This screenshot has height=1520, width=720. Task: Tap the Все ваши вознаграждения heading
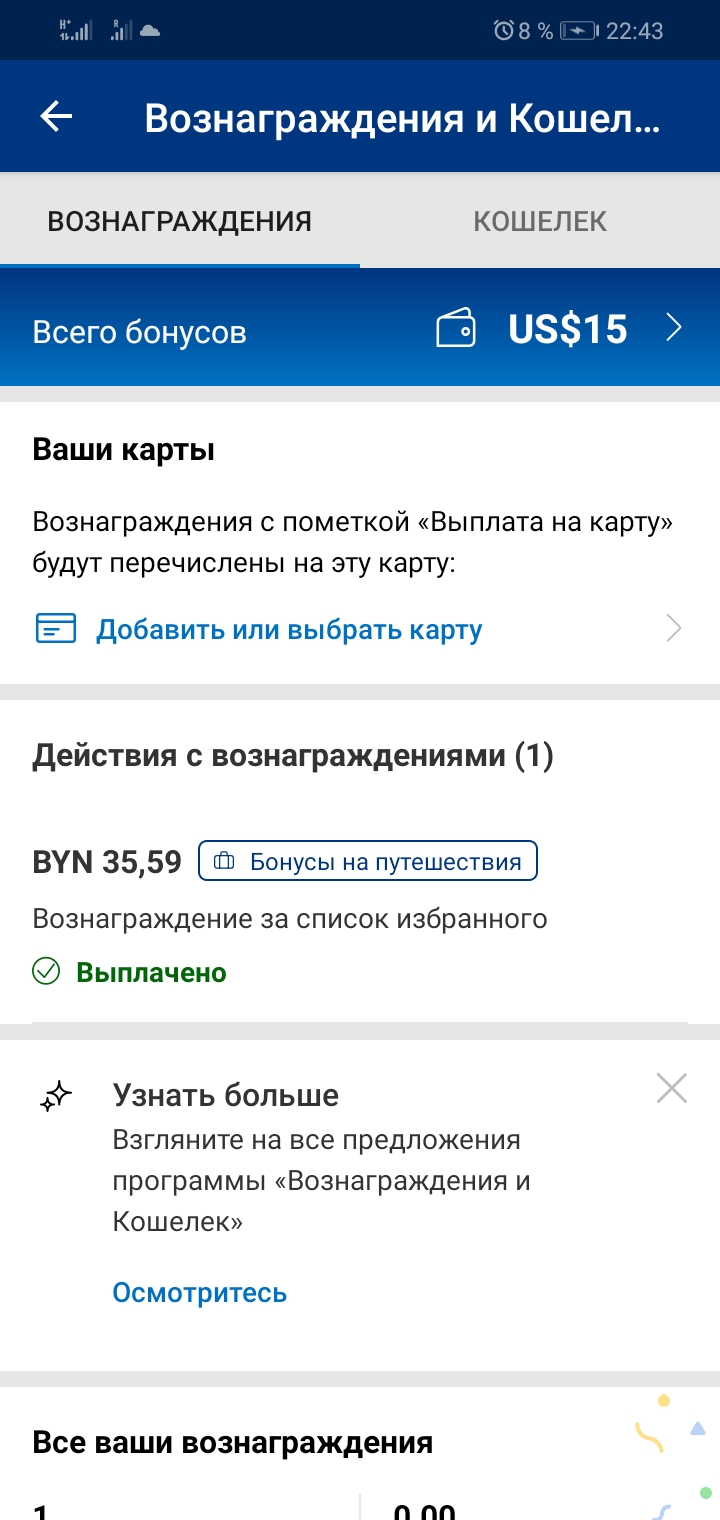233,1442
